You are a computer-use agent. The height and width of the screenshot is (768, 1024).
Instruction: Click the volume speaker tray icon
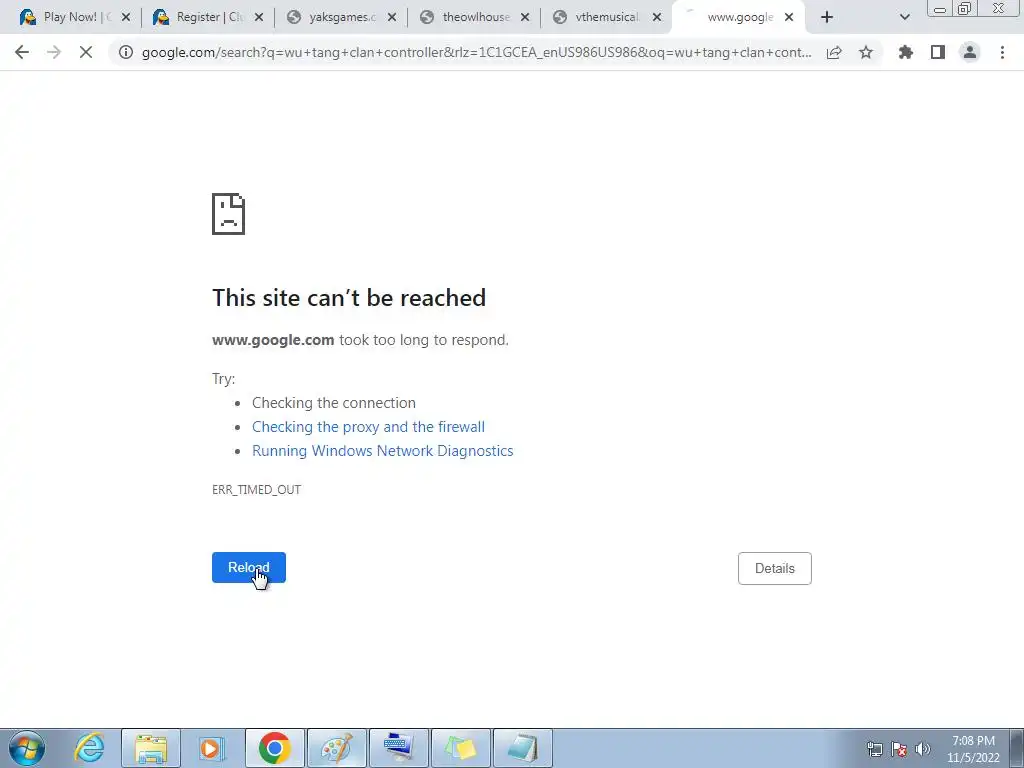pos(923,749)
